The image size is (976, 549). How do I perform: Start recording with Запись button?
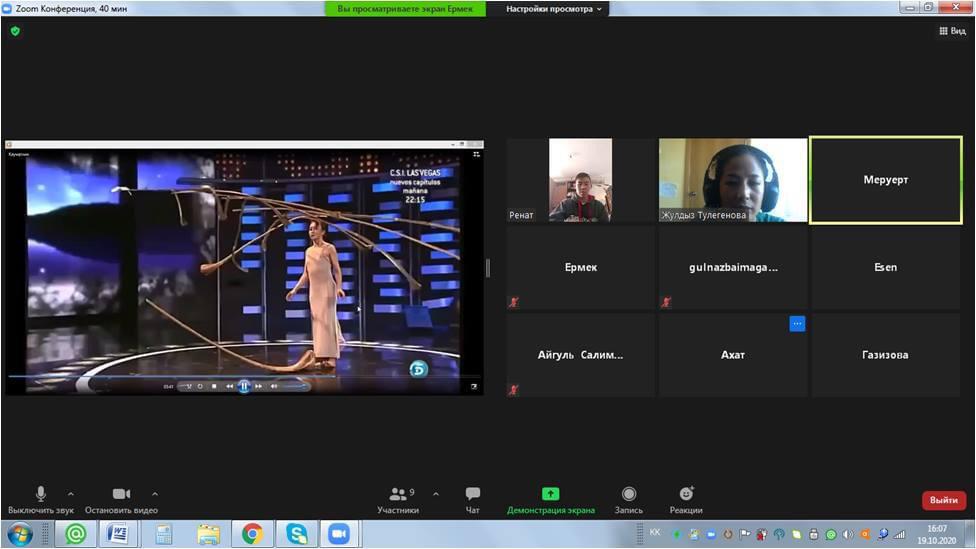point(629,495)
